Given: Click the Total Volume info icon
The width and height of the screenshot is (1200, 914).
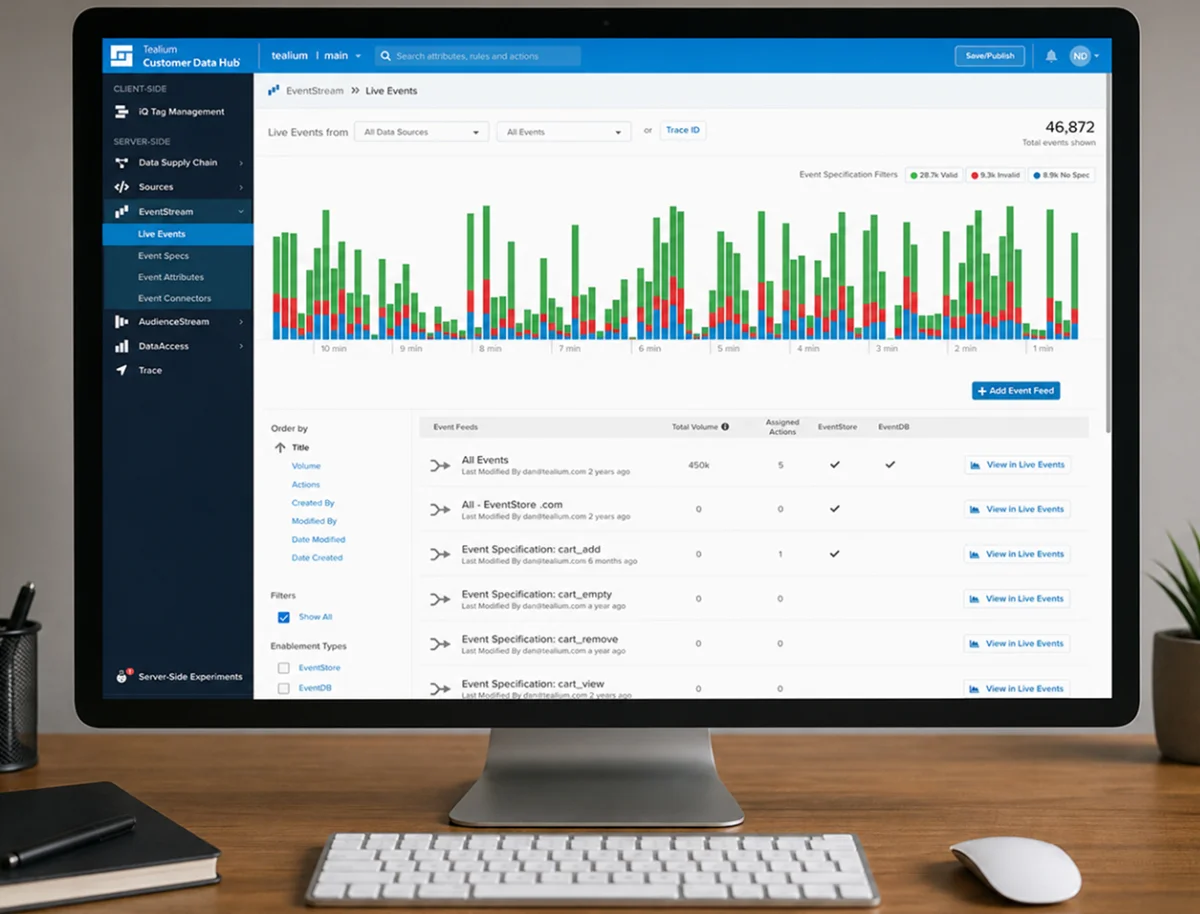Looking at the screenshot, I should (x=725, y=427).
